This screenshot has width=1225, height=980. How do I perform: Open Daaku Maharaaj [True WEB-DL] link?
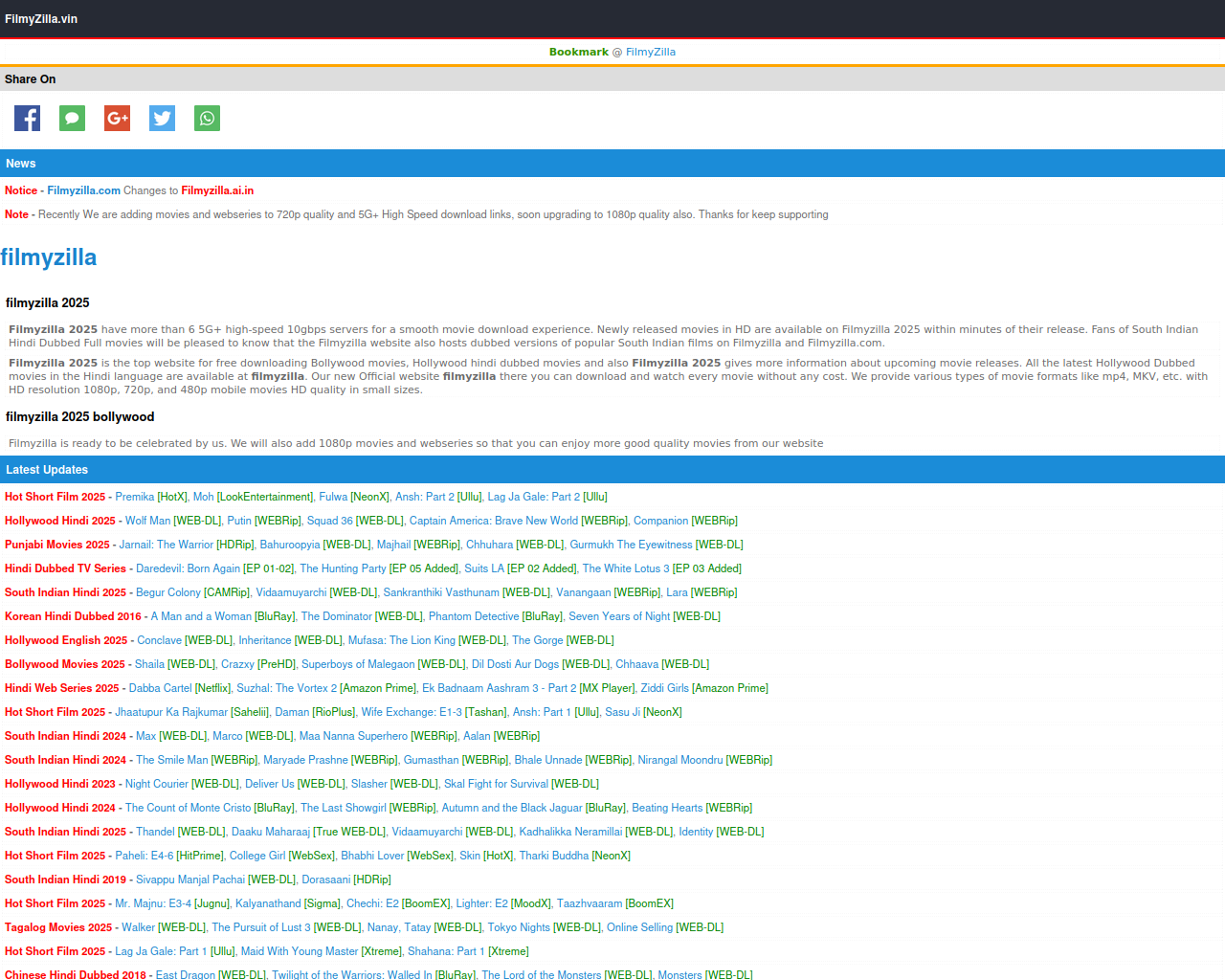[x=309, y=832]
